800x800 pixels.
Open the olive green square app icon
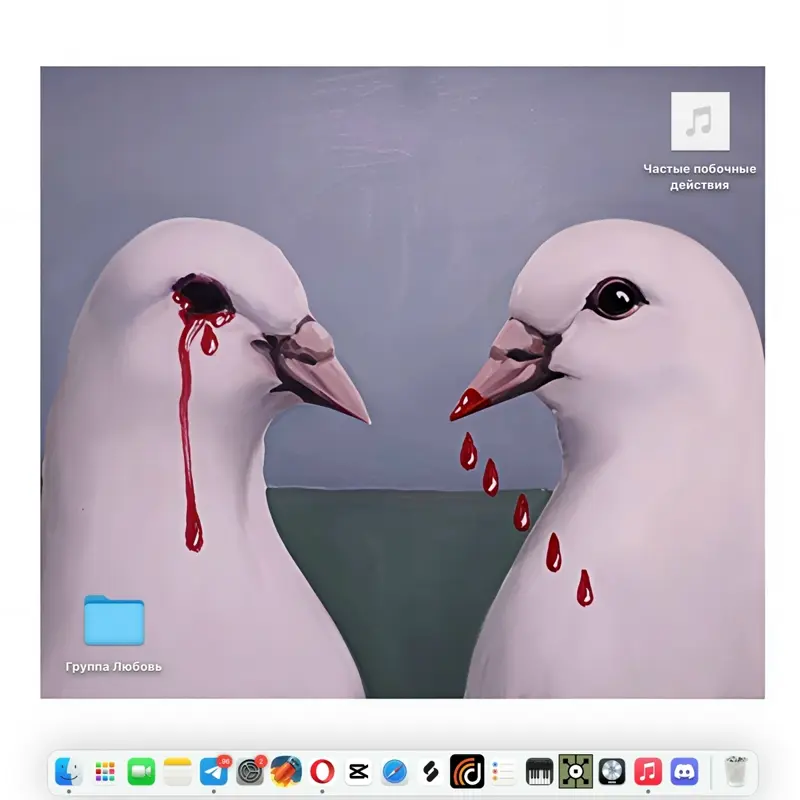tap(576, 771)
